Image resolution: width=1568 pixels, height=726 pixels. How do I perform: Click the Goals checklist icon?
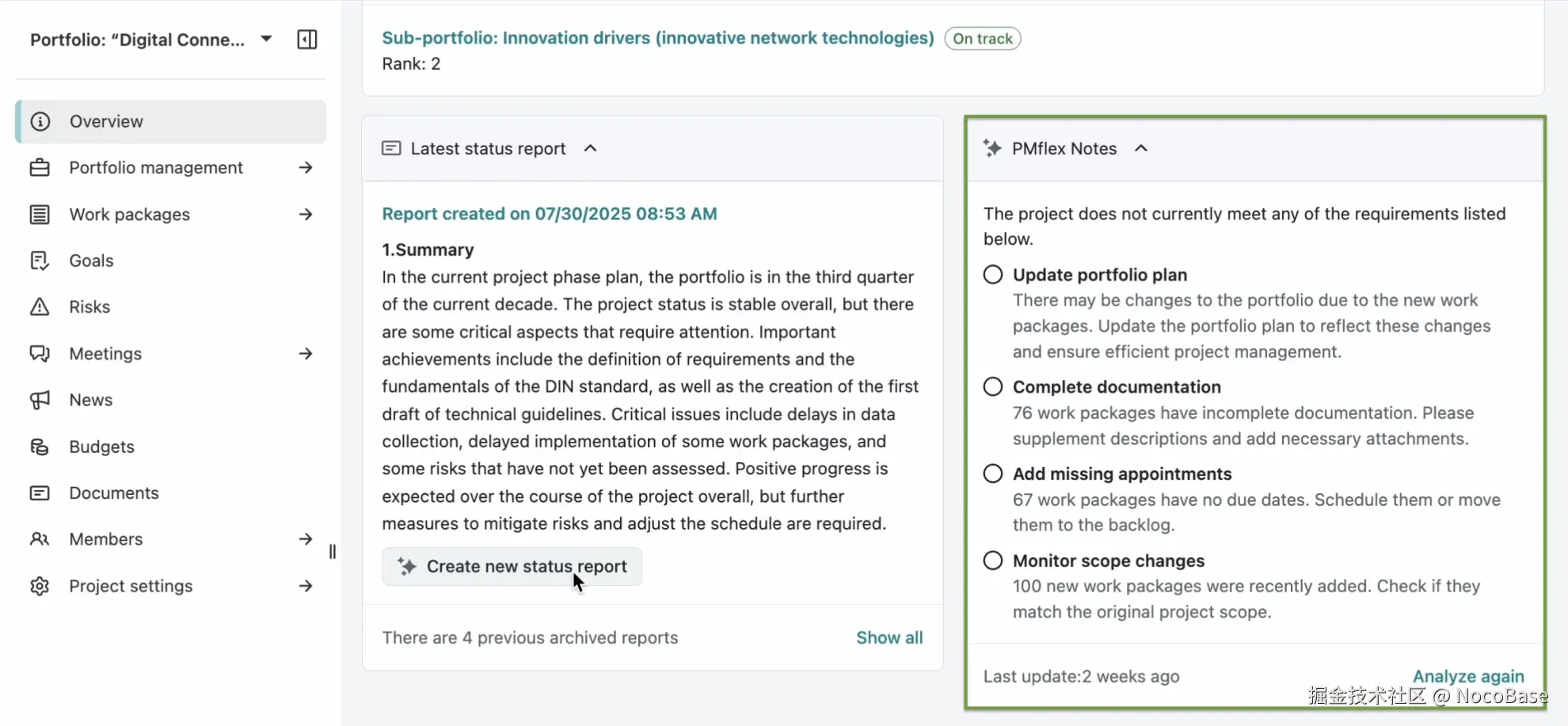pos(40,260)
